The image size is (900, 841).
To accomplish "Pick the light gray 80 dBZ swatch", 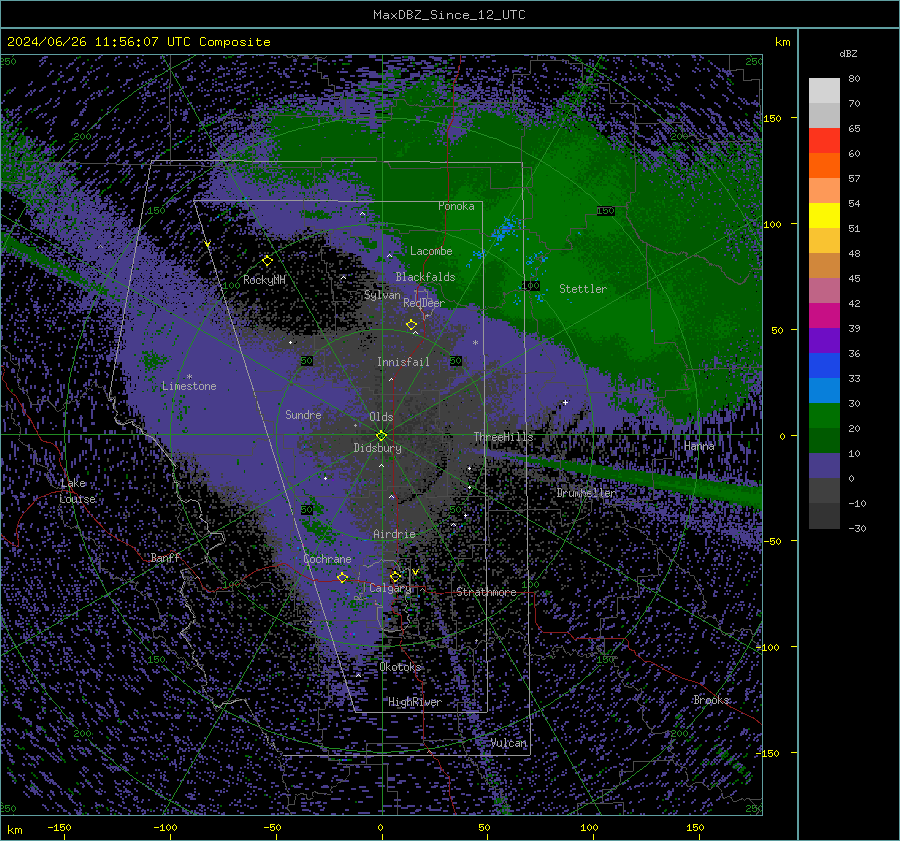I will (824, 91).
